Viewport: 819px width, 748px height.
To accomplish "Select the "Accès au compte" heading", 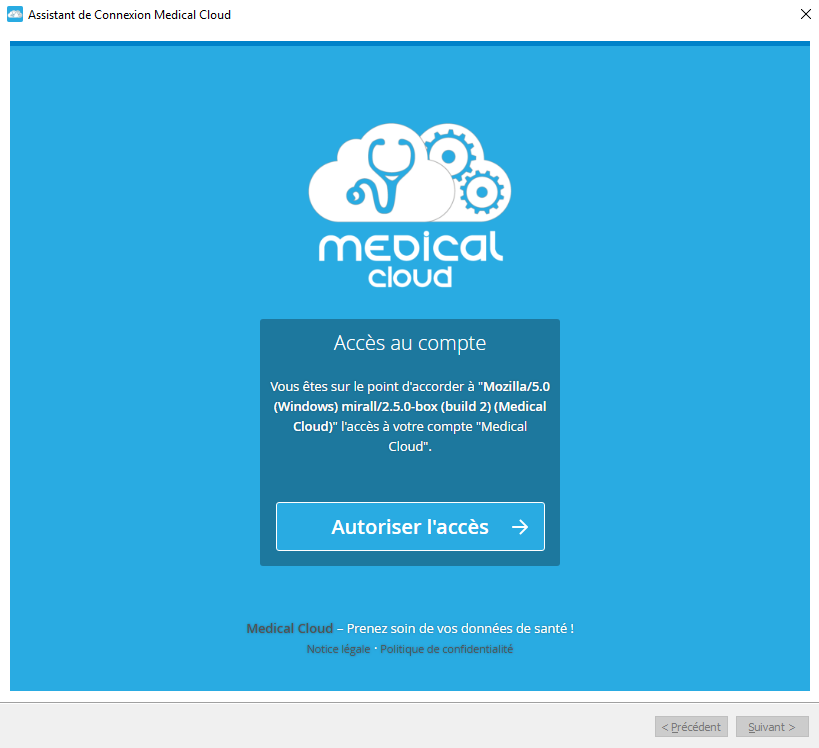I will [410, 343].
